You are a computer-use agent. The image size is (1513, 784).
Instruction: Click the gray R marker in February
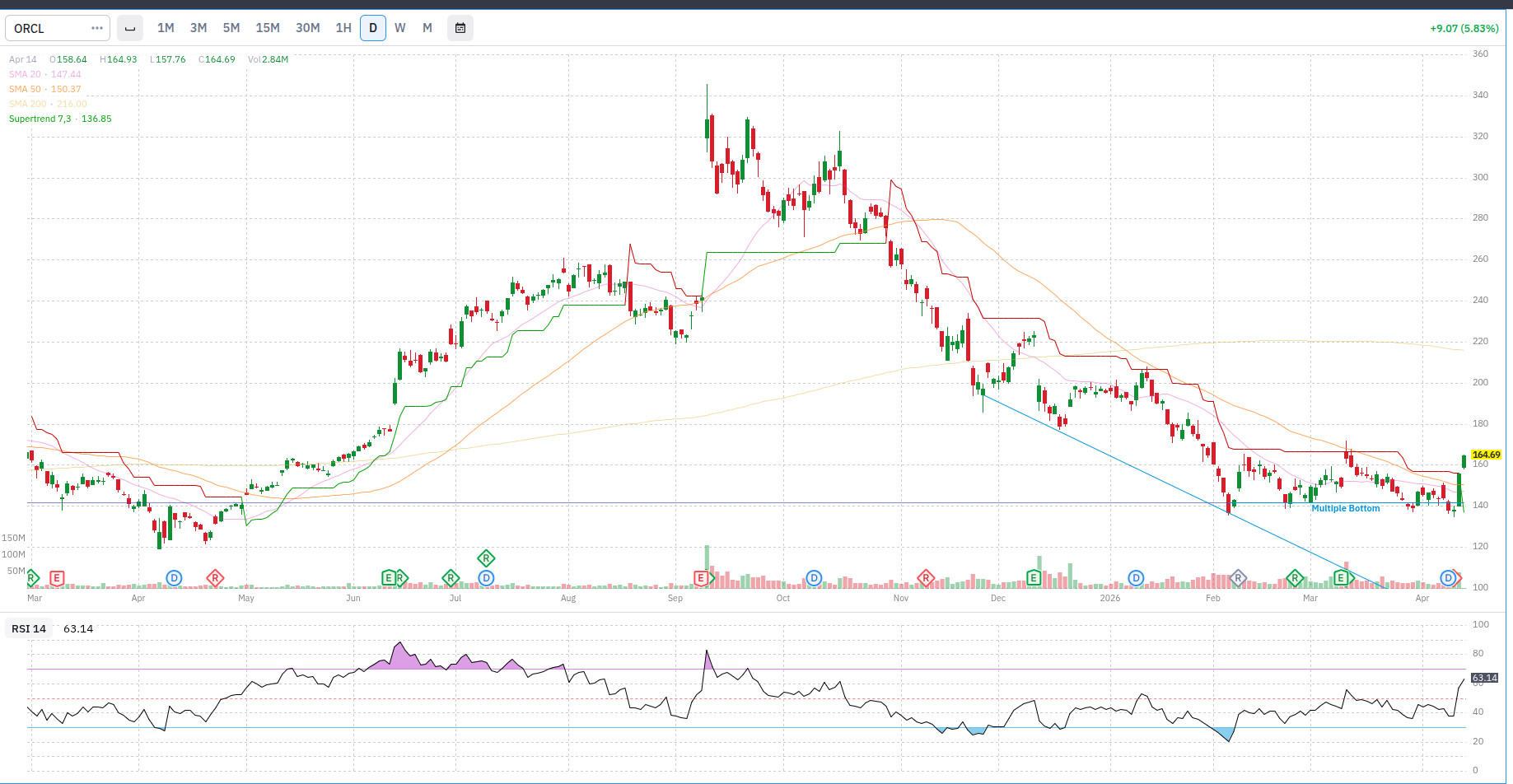(1237, 578)
